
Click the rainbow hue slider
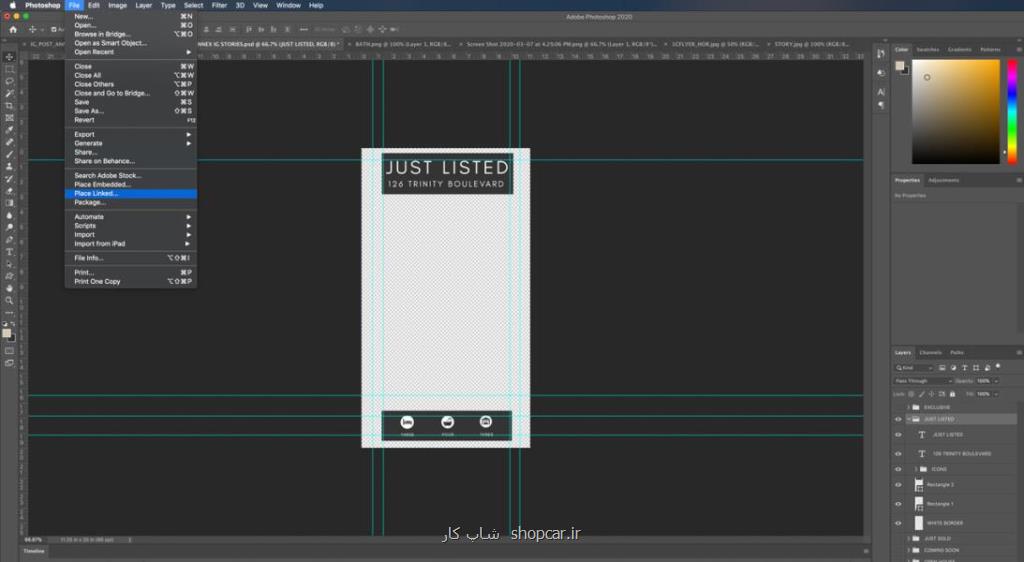pos(1010,110)
